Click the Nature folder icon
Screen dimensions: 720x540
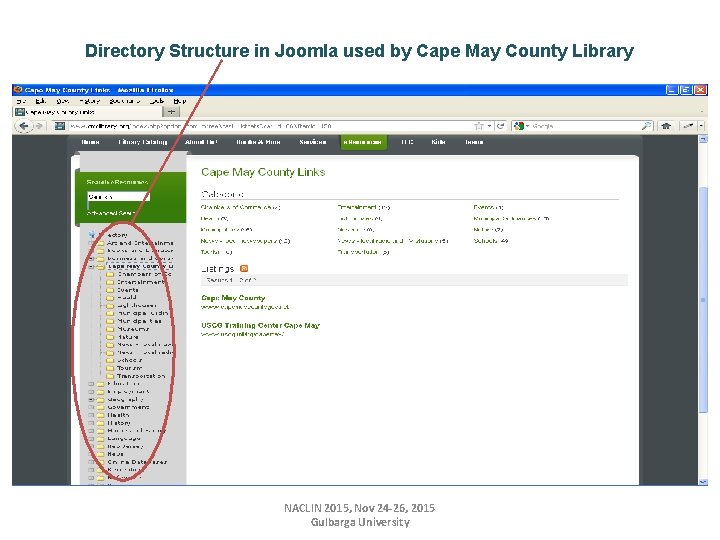(110, 337)
